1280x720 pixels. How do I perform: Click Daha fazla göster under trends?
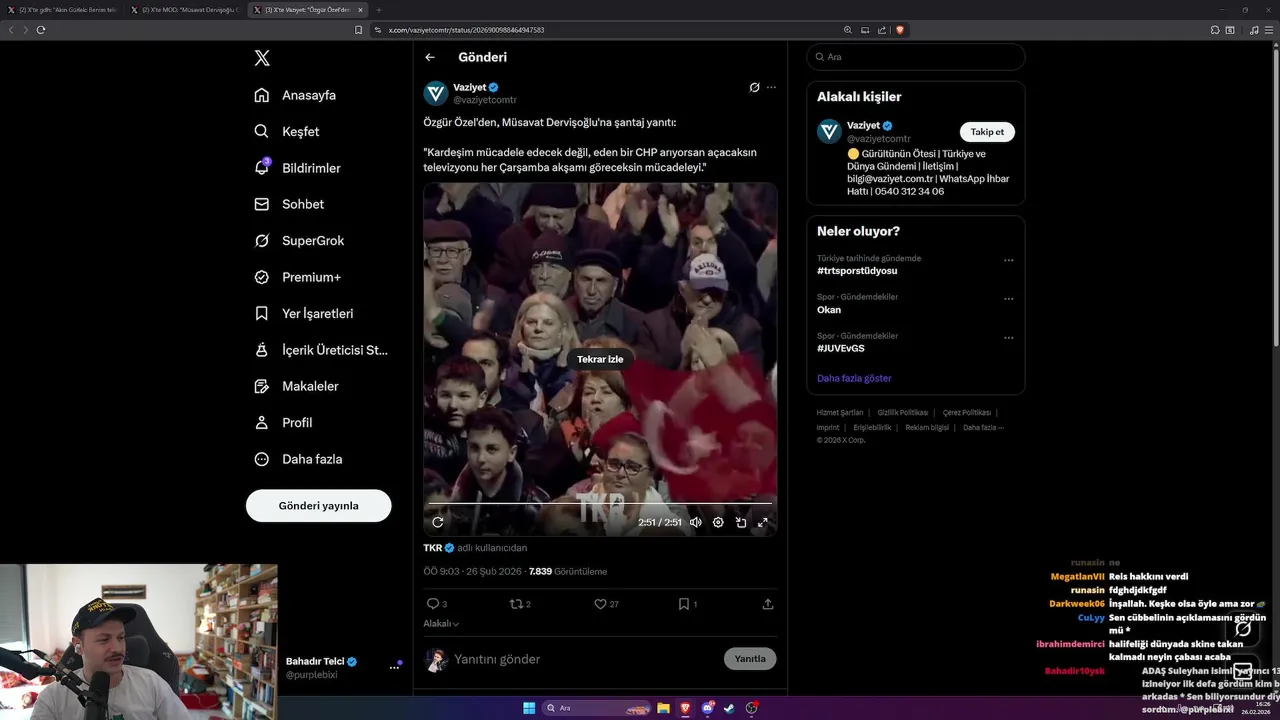(x=854, y=378)
